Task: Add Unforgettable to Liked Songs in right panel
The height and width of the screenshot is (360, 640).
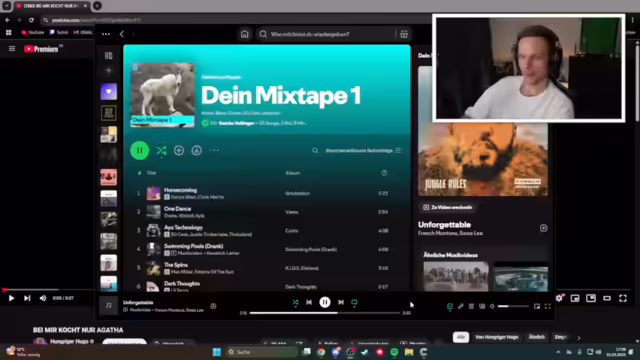Action: tap(543, 228)
